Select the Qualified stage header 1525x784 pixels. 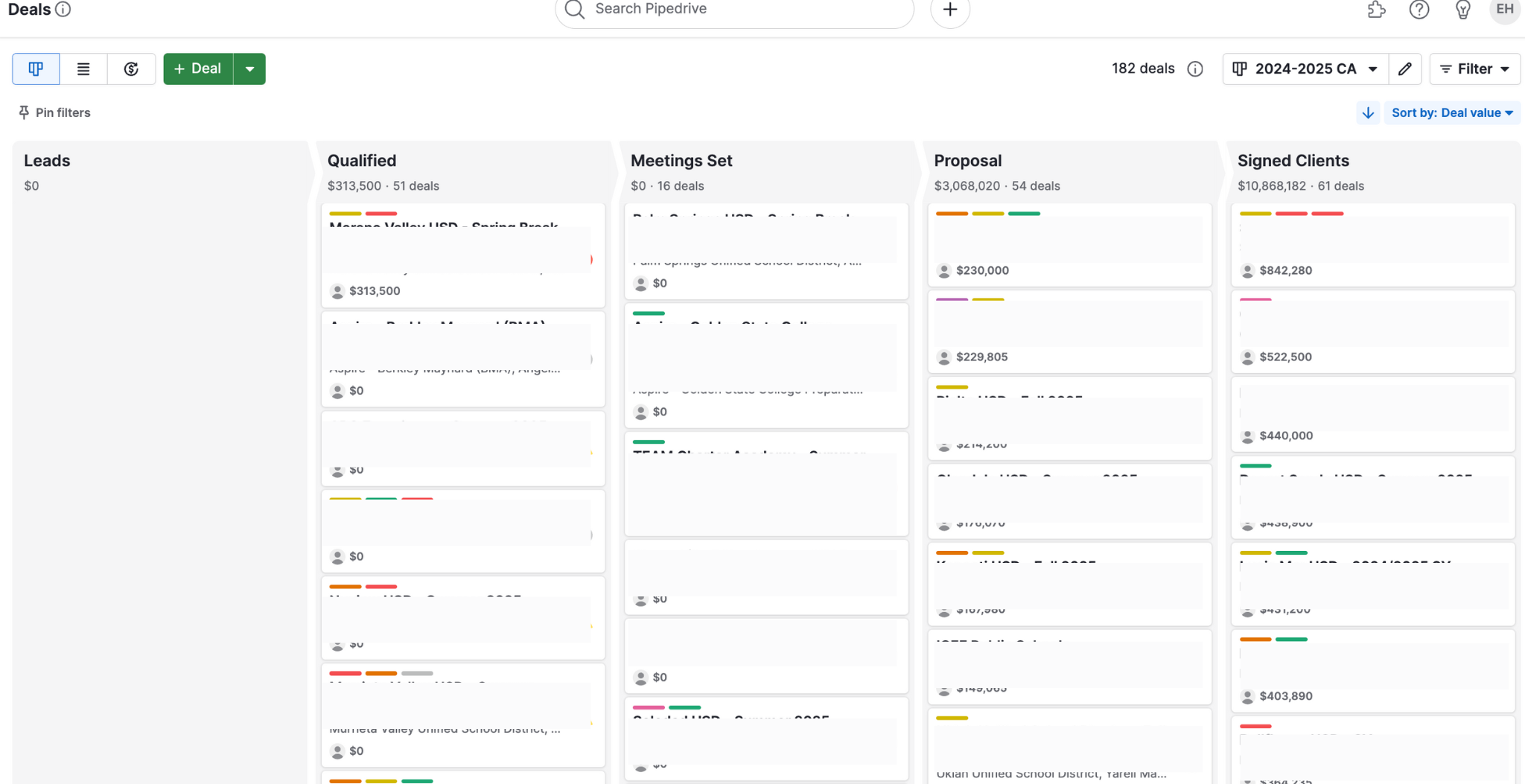coord(362,161)
